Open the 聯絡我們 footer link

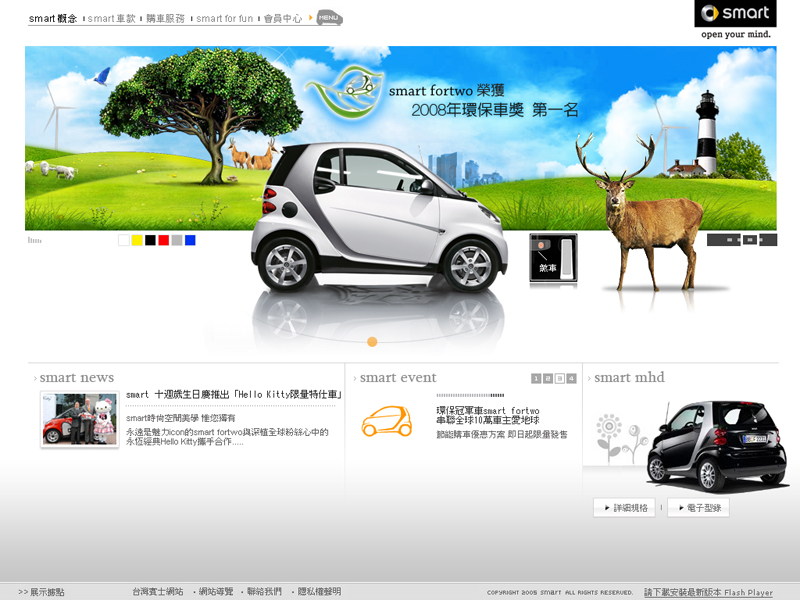pyautogui.click(x=264, y=592)
